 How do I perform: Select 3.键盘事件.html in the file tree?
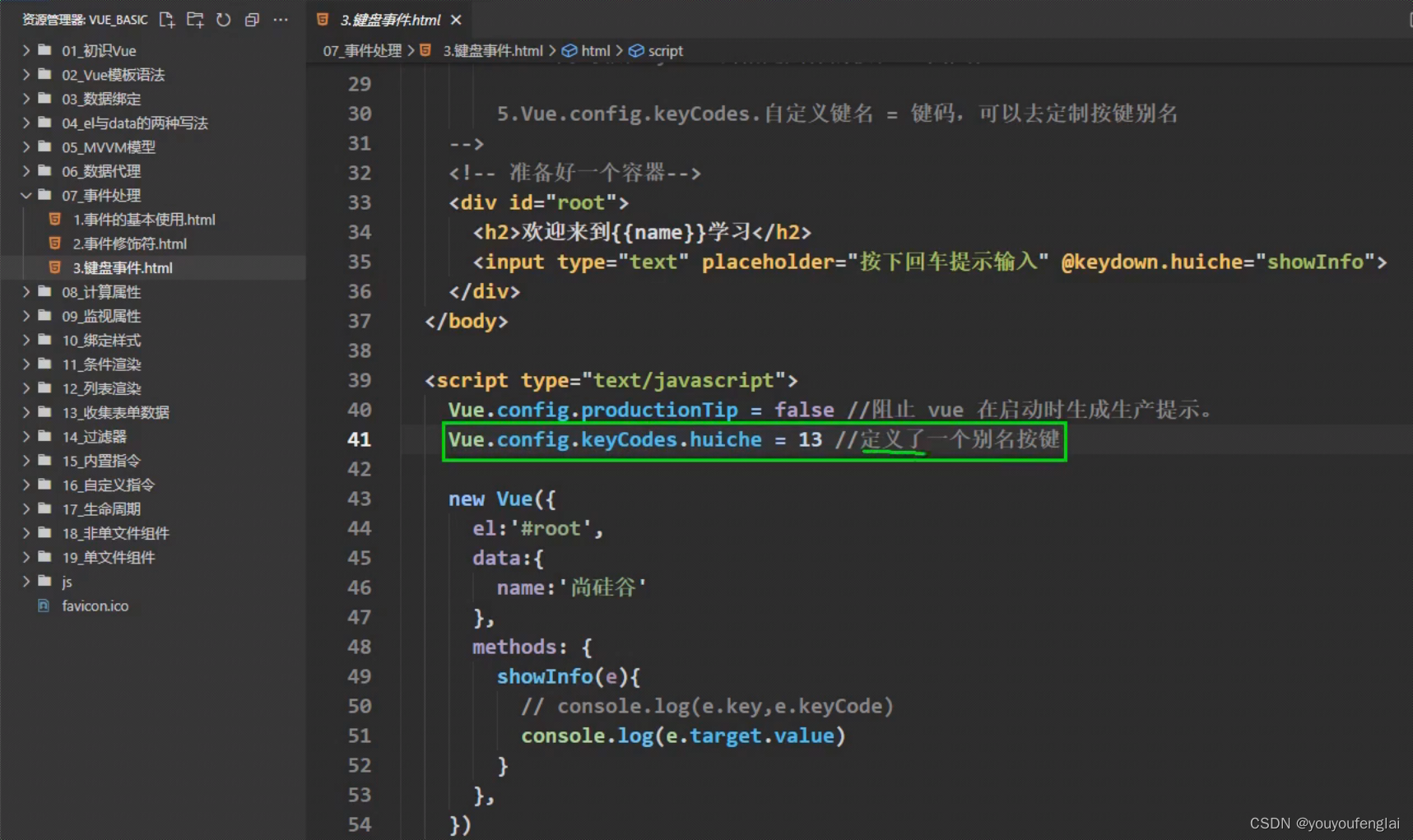(123, 267)
